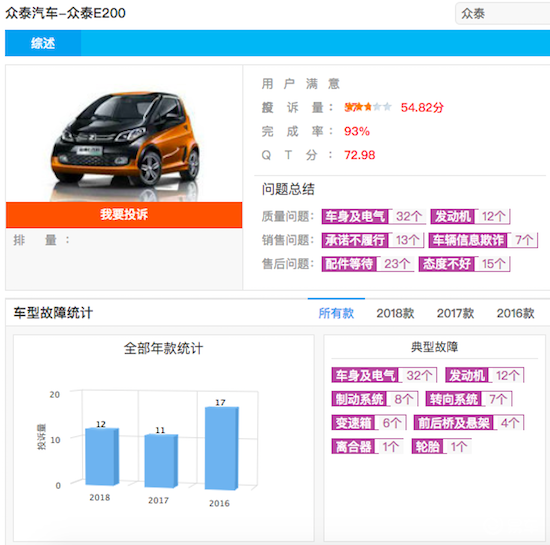Viewport: 550px width, 545px height.
Task: Open the 承诺不履行 13个 tag
Action: 373,240
